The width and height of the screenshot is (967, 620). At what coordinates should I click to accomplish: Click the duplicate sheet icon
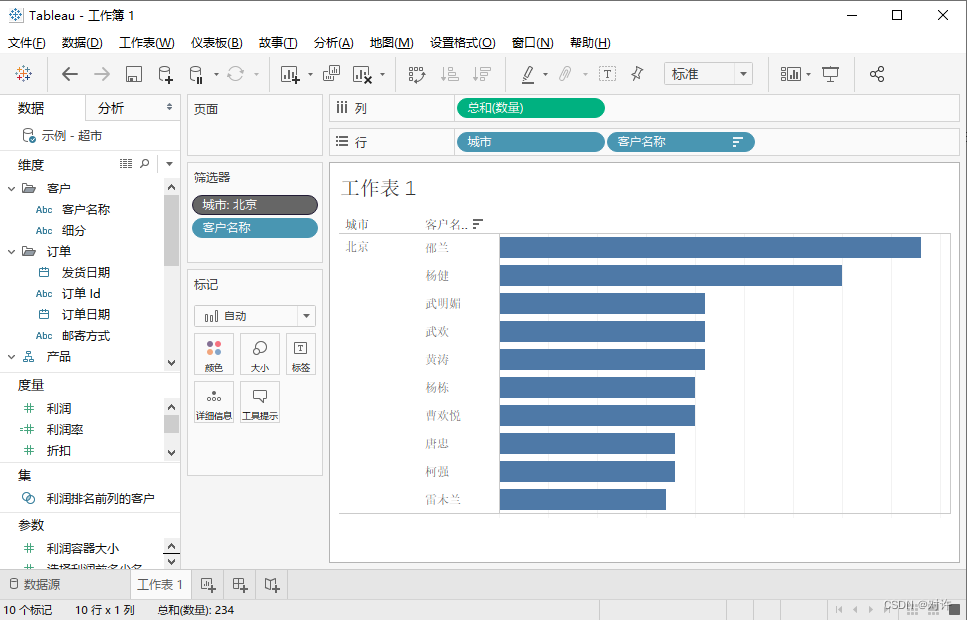(332, 73)
